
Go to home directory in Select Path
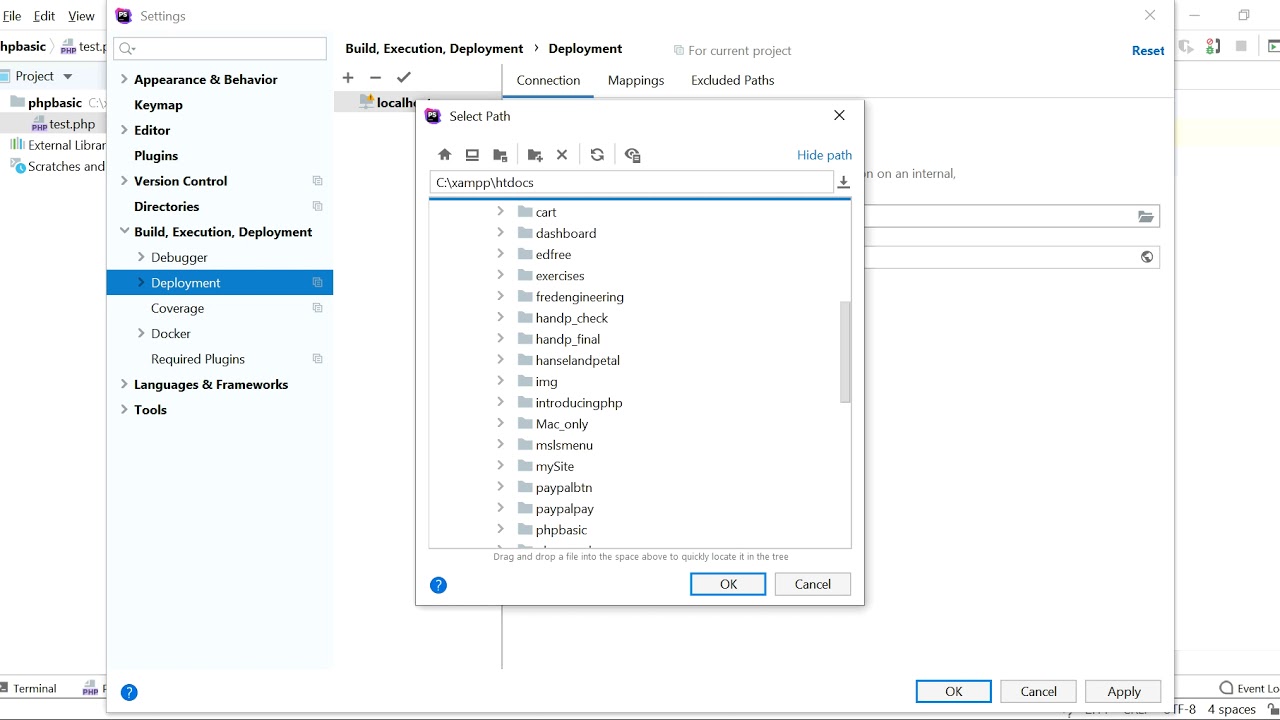pos(445,155)
